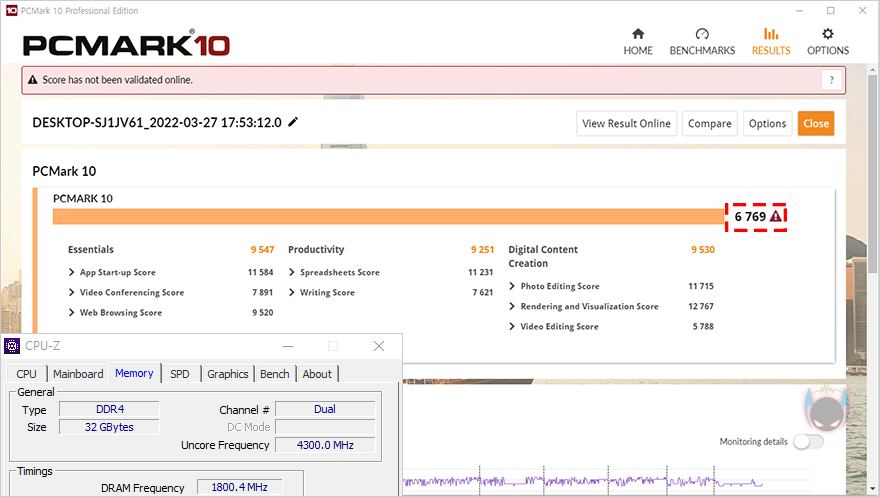This screenshot has width=880, height=497.
Task: Click Digital Content Creation score 9 530
Action: [703, 250]
